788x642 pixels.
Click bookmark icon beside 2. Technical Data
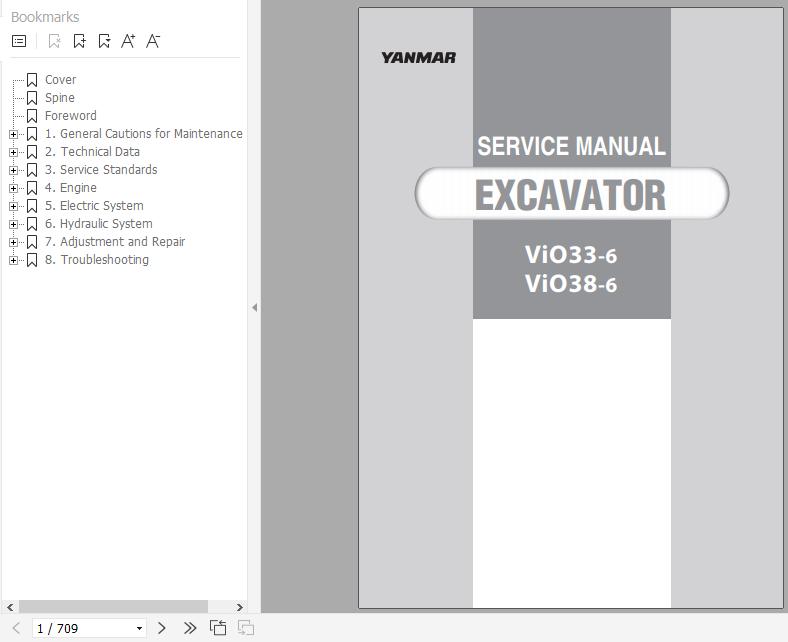click(x=32, y=152)
